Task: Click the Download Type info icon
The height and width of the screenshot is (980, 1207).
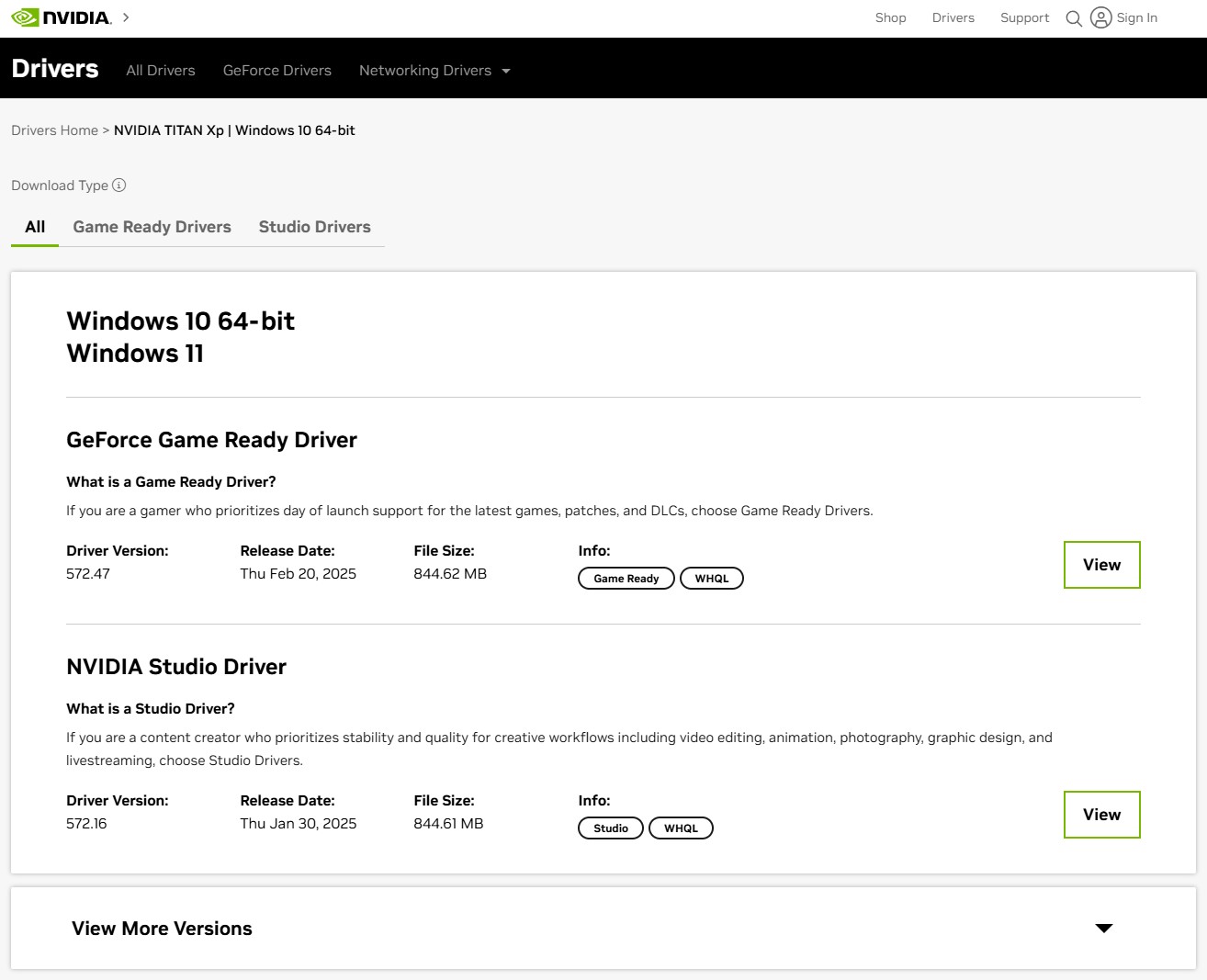Action: pyautogui.click(x=118, y=186)
